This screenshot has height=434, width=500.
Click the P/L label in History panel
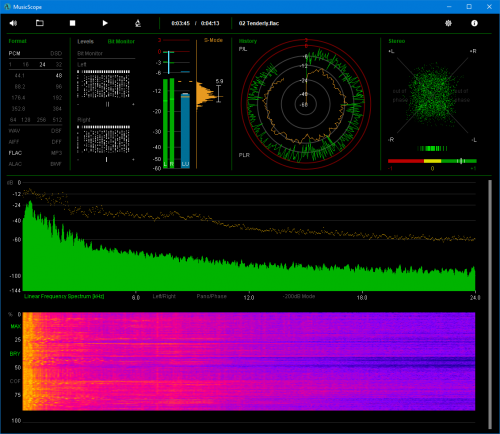click(243, 49)
